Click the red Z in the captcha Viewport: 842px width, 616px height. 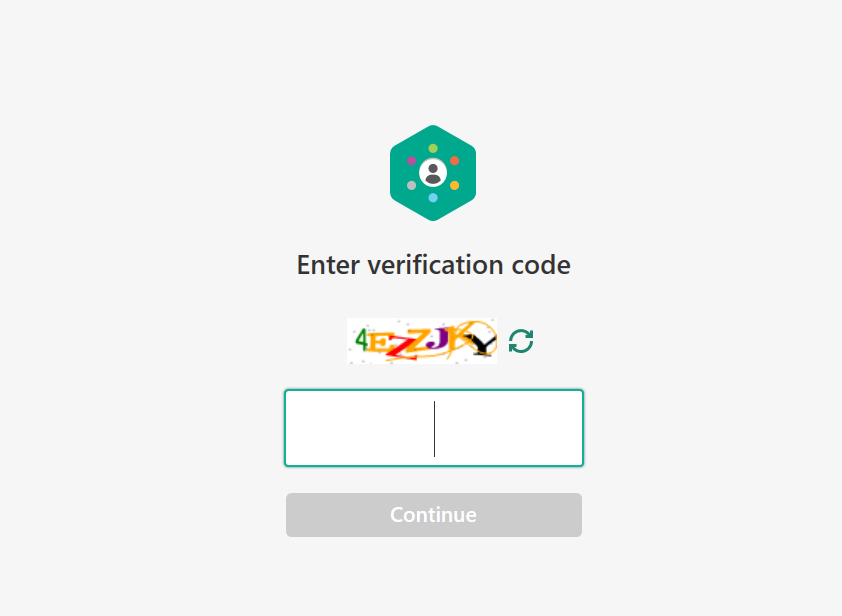click(399, 347)
